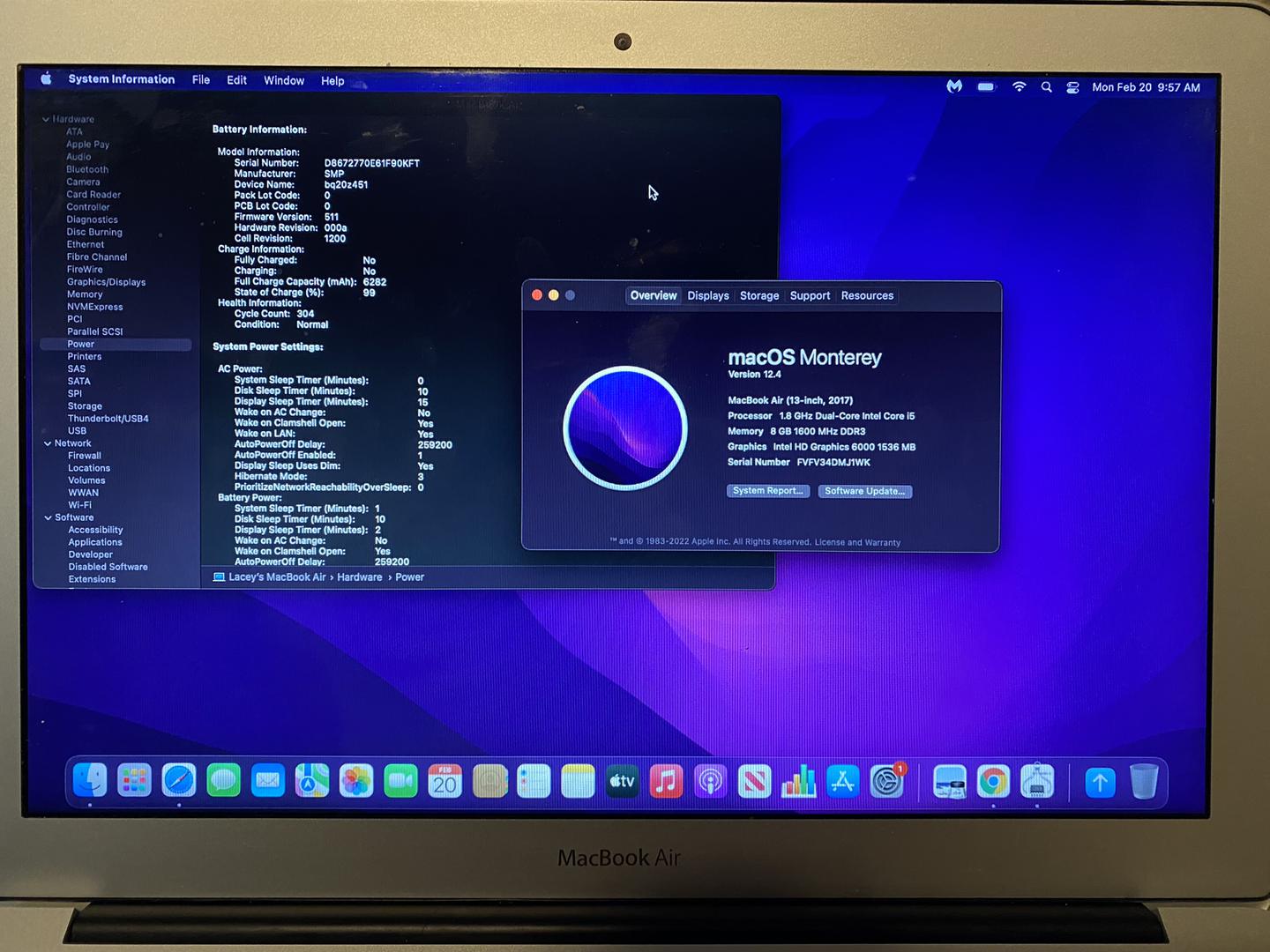Collapse the Hardware section in sidebar
This screenshot has height=952, width=1270.
[46, 119]
